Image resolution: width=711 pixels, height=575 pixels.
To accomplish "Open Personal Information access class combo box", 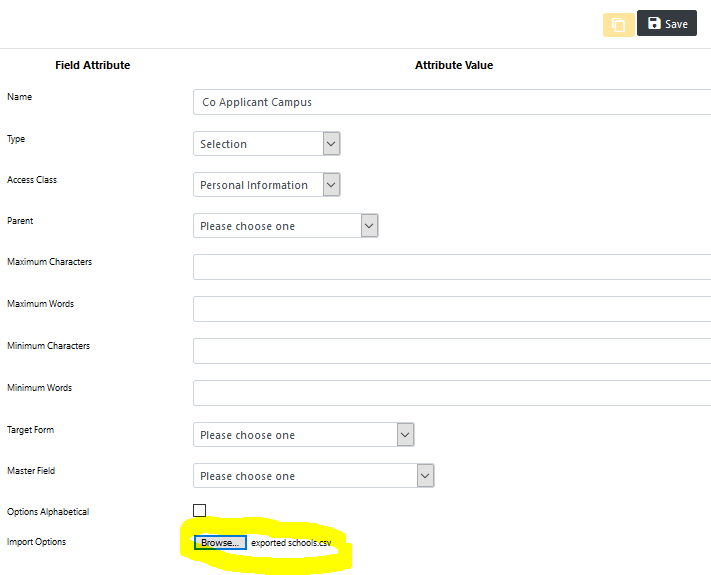I will 267,185.
